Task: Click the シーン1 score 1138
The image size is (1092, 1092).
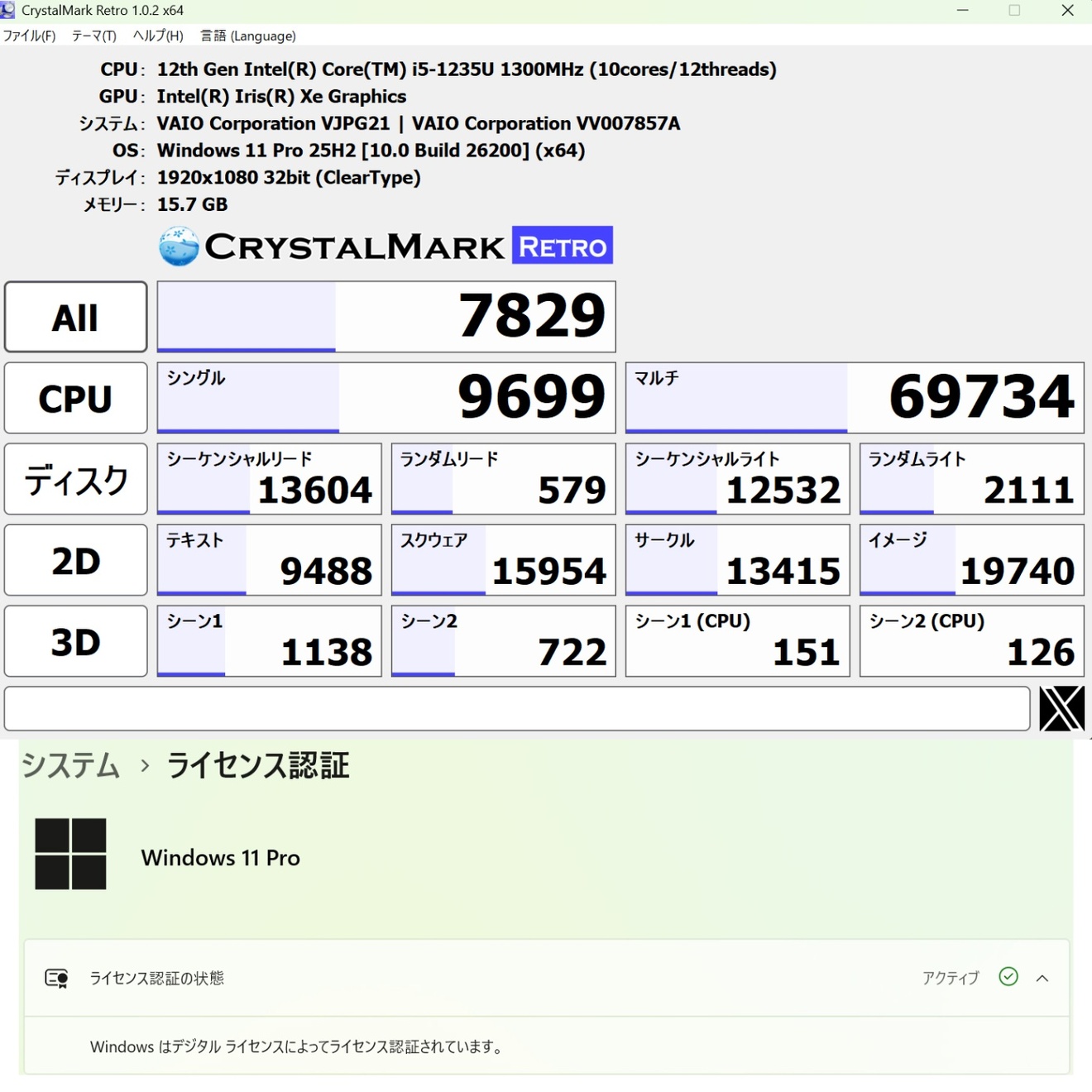Action: coord(270,641)
